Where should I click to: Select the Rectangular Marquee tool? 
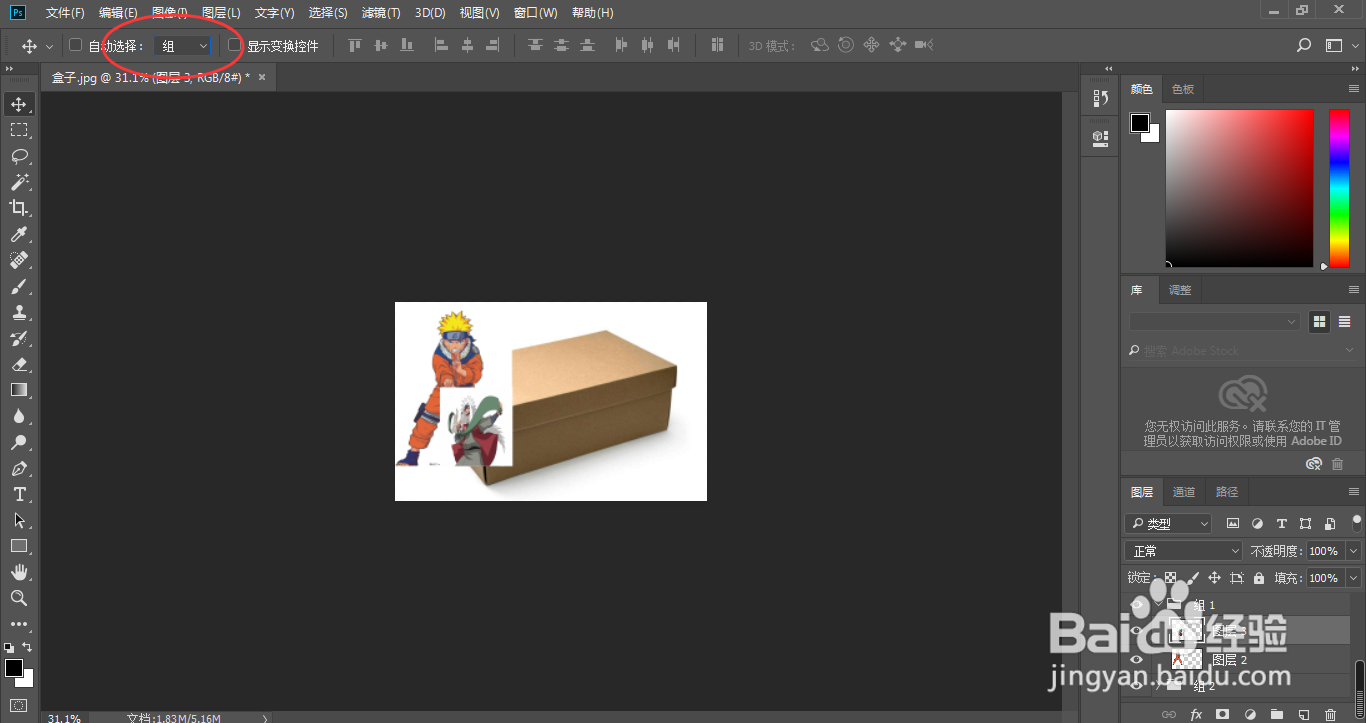(x=19, y=130)
